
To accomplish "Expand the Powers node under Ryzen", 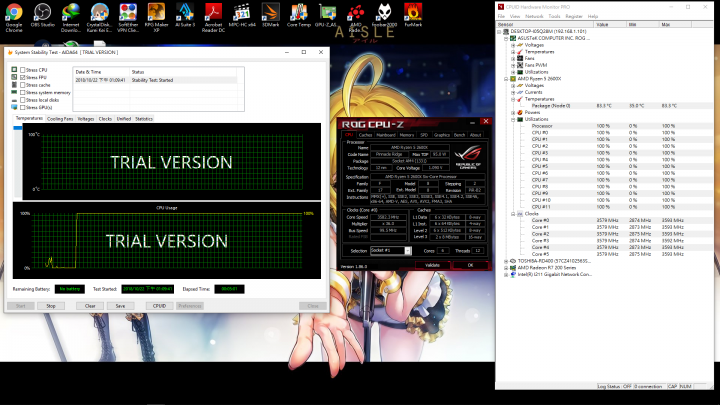I will [513, 112].
